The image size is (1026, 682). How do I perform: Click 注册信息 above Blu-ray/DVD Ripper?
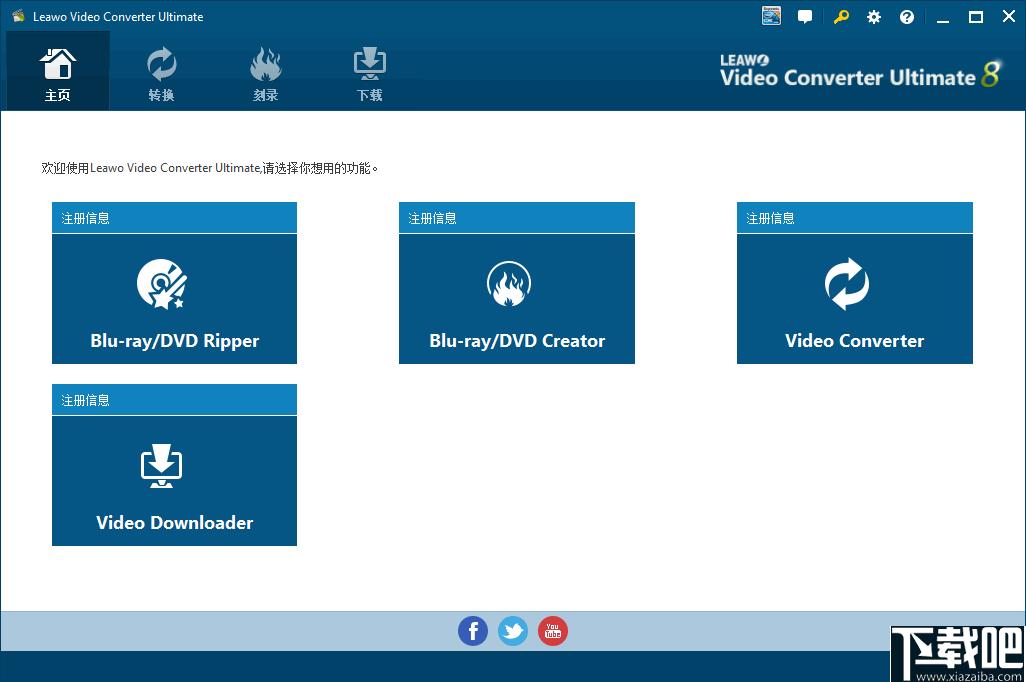85,218
